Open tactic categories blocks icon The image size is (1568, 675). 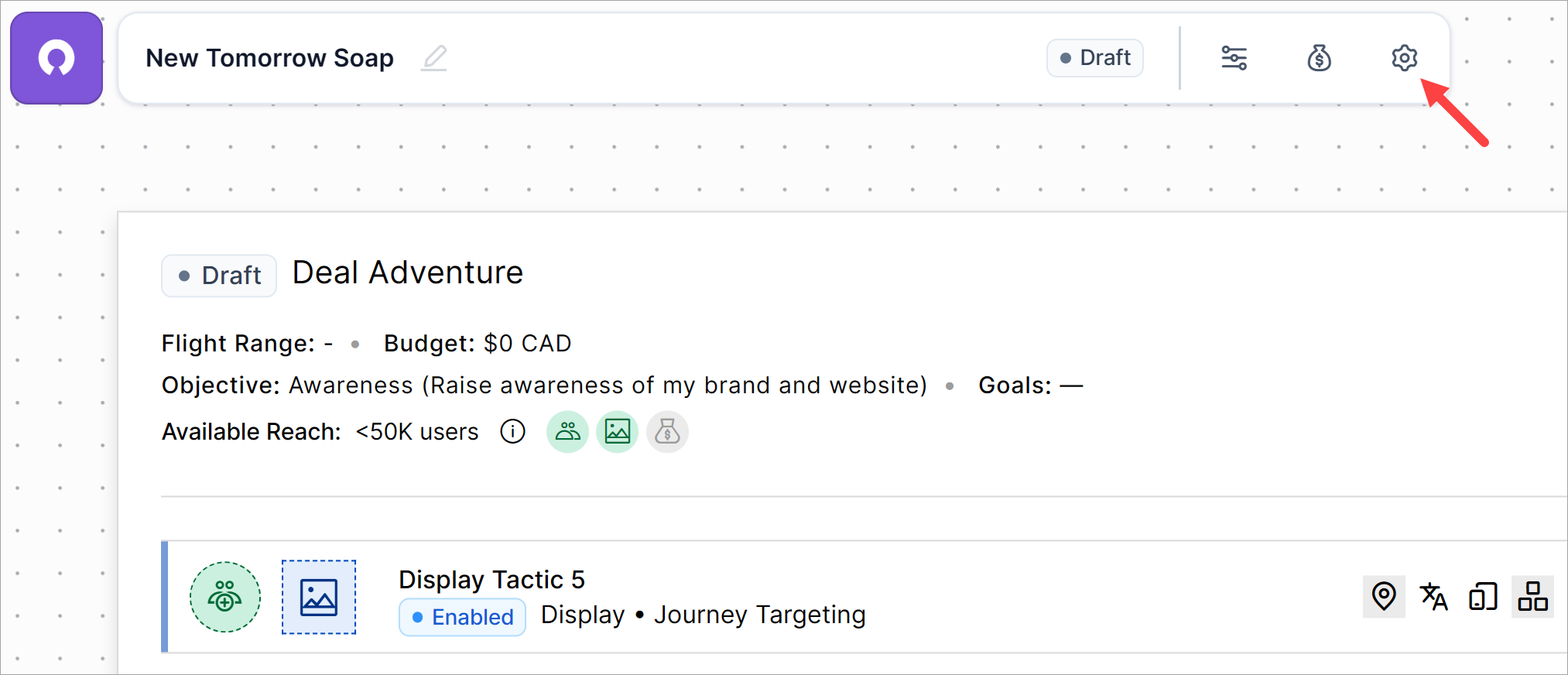pyautogui.click(x=1532, y=597)
